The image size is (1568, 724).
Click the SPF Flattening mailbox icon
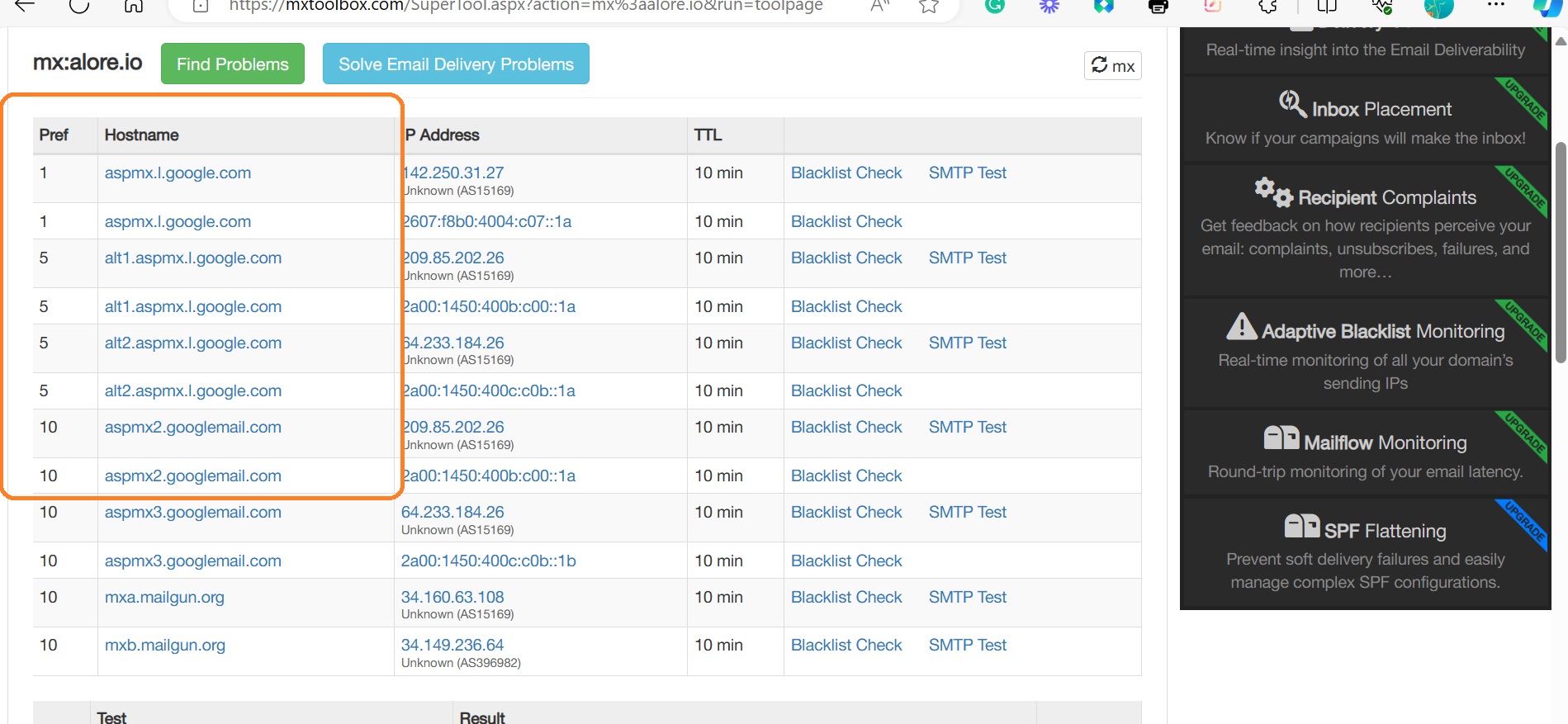point(1302,526)
